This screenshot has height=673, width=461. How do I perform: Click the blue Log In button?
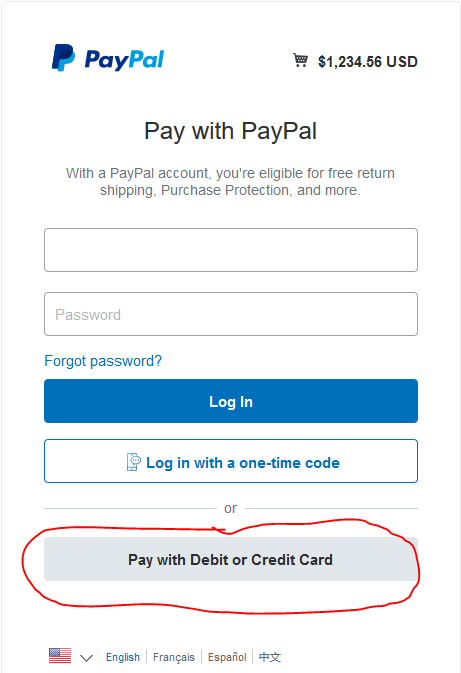pos(231,401)
